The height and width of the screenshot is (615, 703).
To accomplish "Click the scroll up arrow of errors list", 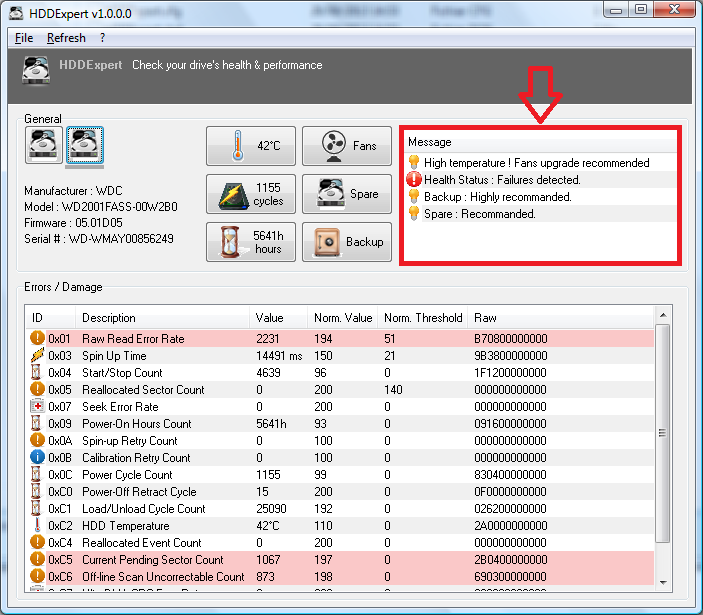I will coord(663,316).
